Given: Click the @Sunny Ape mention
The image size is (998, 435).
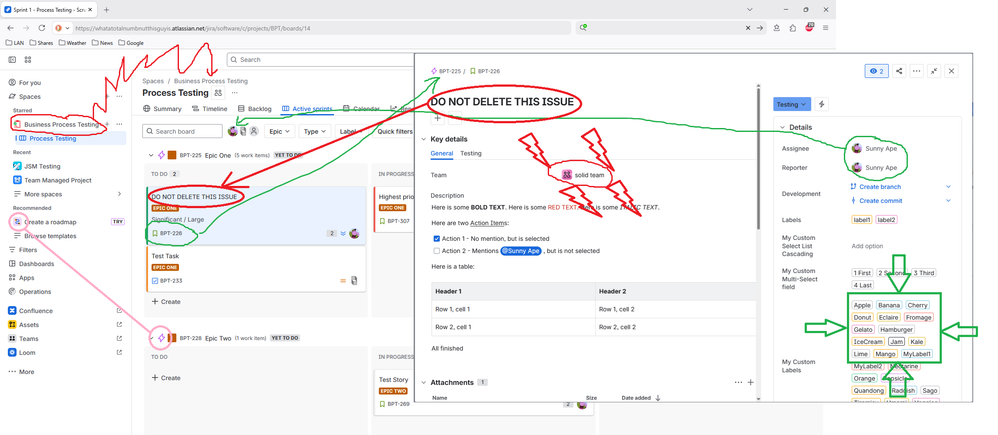Looking at the screenshot, I should point(521,251).
